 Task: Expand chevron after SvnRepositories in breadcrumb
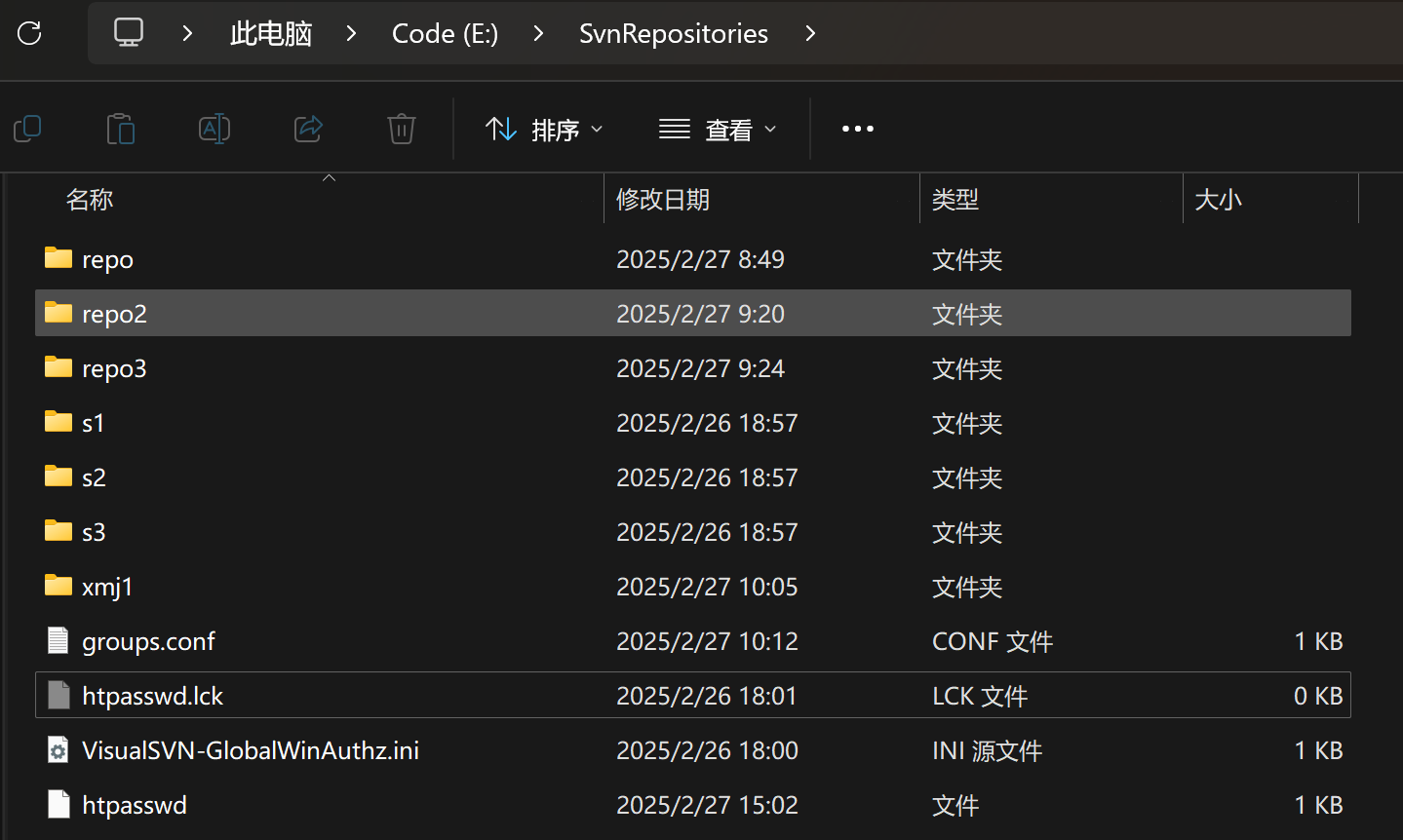tap(810, 33)
